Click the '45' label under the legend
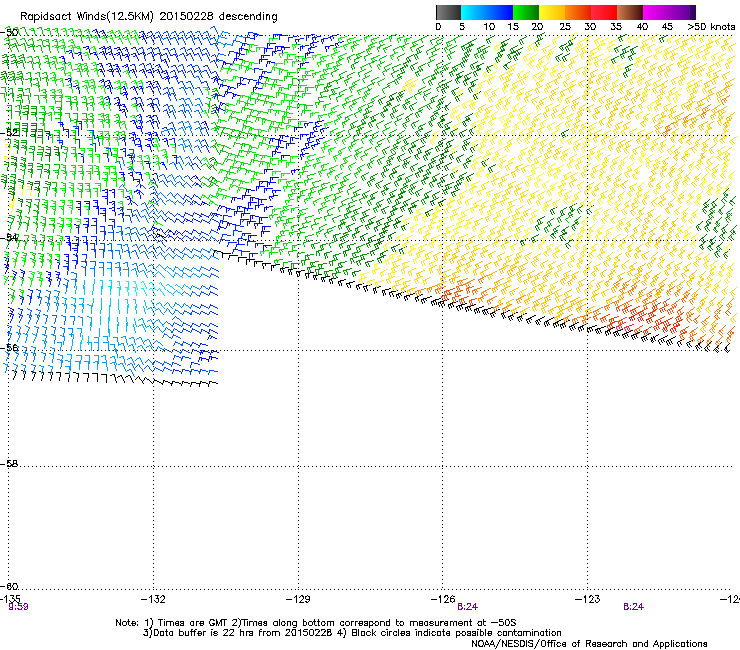Image resolution: width=740 pixels, height=650 pixels. (x=667, y=27)
